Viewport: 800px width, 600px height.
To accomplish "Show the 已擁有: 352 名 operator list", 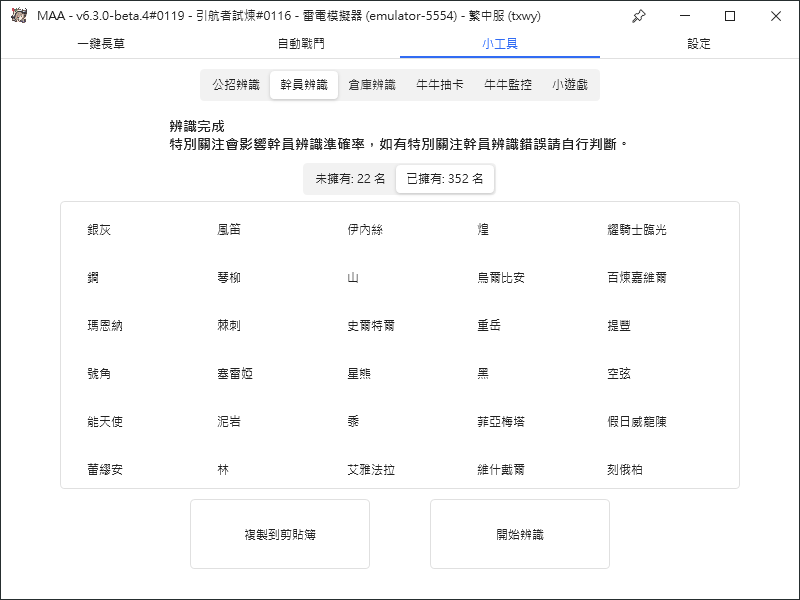I will pyautogui.click(x=445, y=179).
